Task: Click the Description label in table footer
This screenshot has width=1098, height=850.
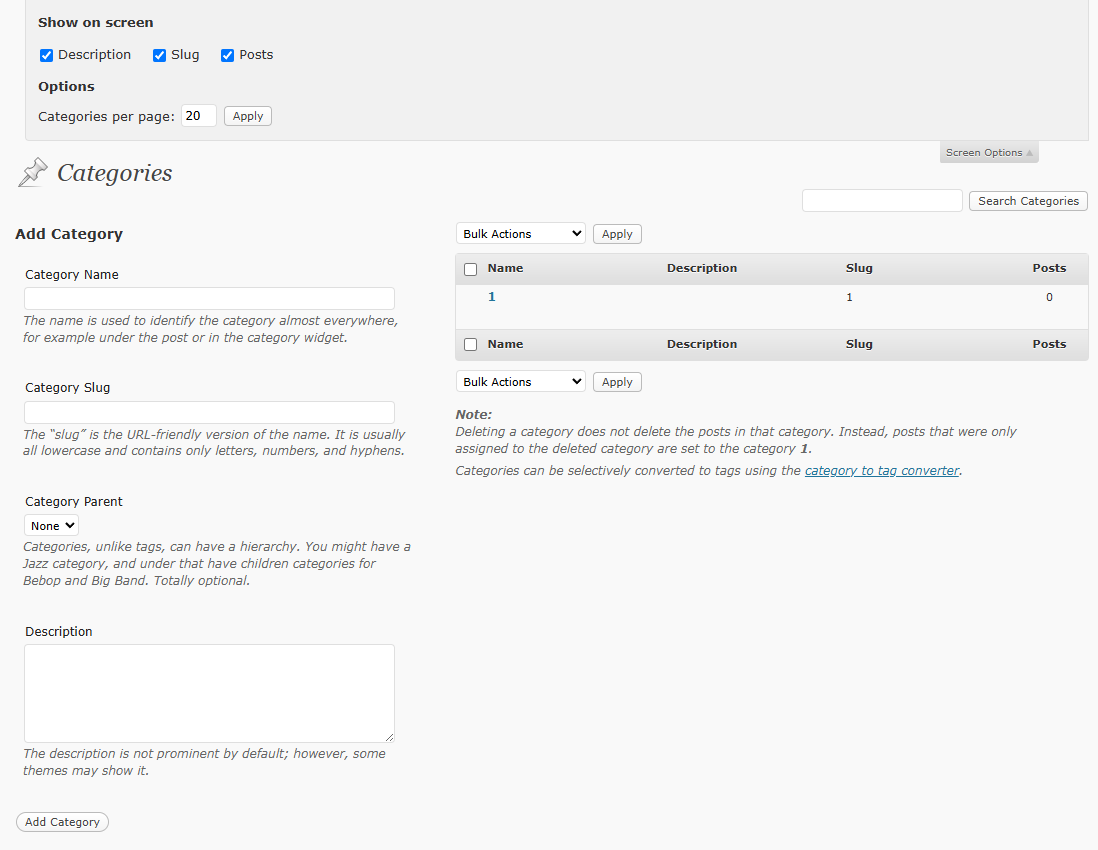Action: pyautogui.click(x=702, y=344)
